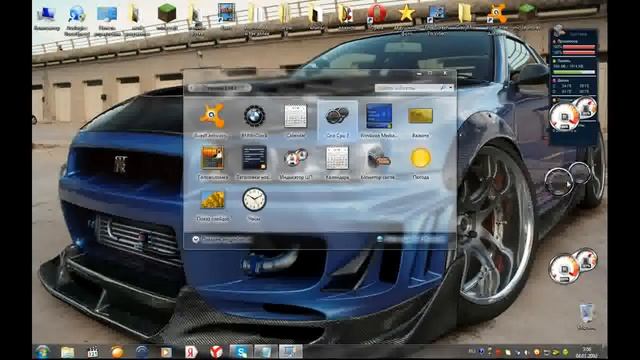The height and width of the screenshot is (360, 640).
Task: Select the Календарь gadget in second row
Action: click(338, 162)
